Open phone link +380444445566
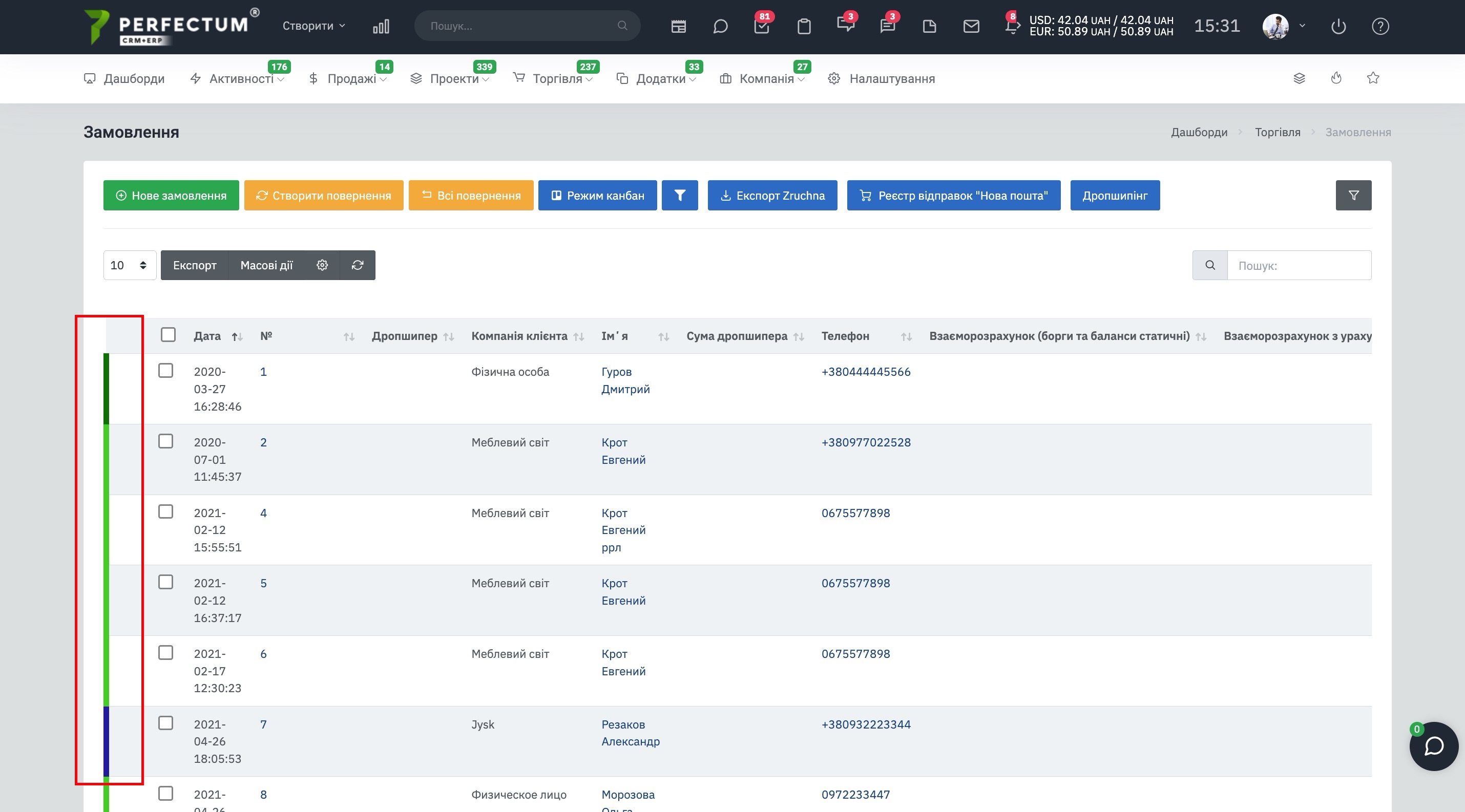This screenshot has height=812, width=1465. [866, 372]
